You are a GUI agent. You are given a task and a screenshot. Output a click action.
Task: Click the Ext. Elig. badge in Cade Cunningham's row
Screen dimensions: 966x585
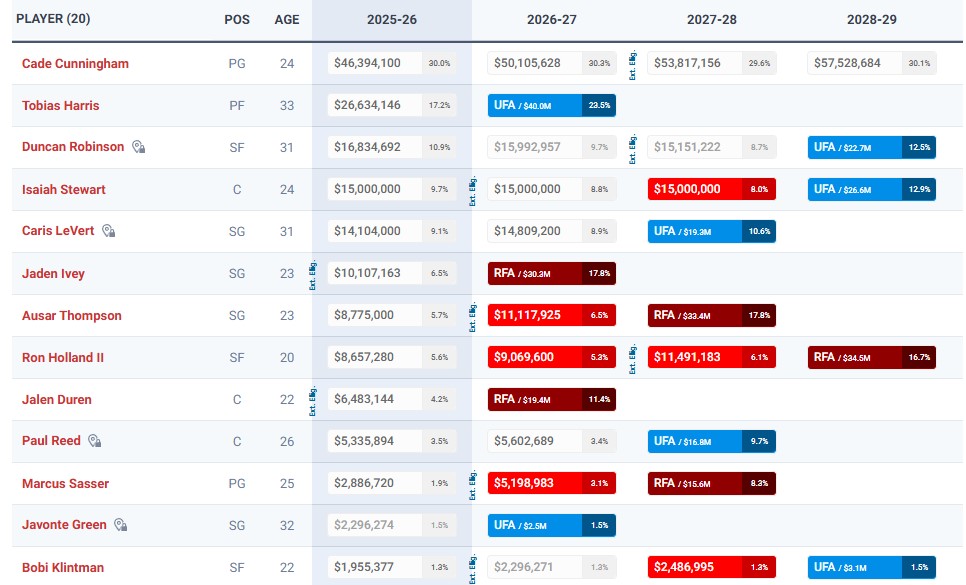tap(633, 62)
